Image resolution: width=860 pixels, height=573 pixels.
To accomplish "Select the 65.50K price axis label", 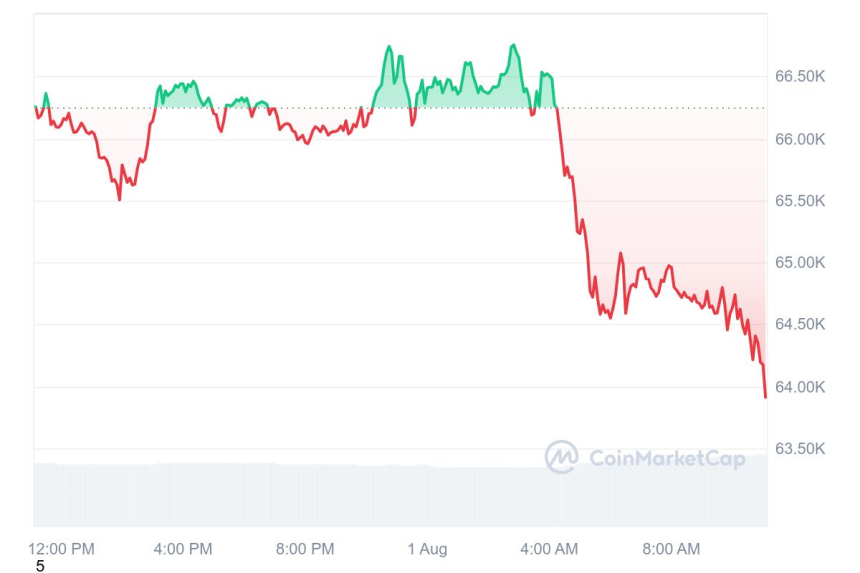I will coord(800,201).
